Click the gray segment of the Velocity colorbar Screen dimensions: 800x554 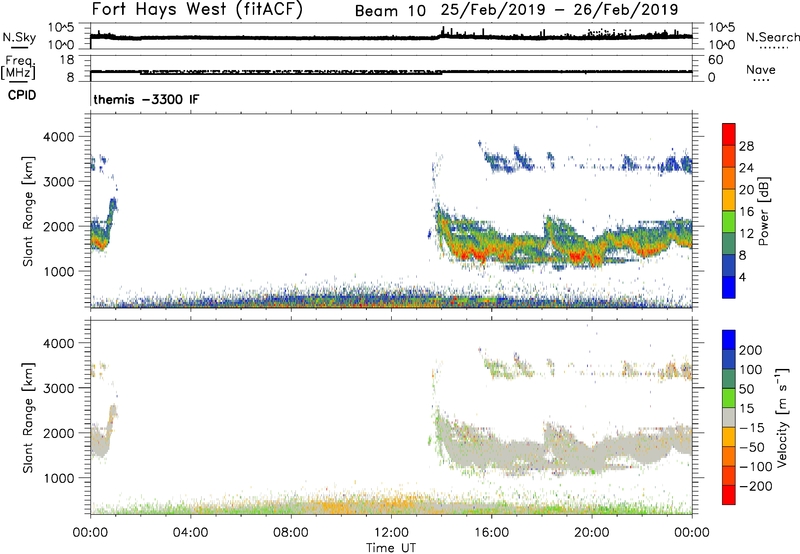pyautogui.click(x=729, y=417)
